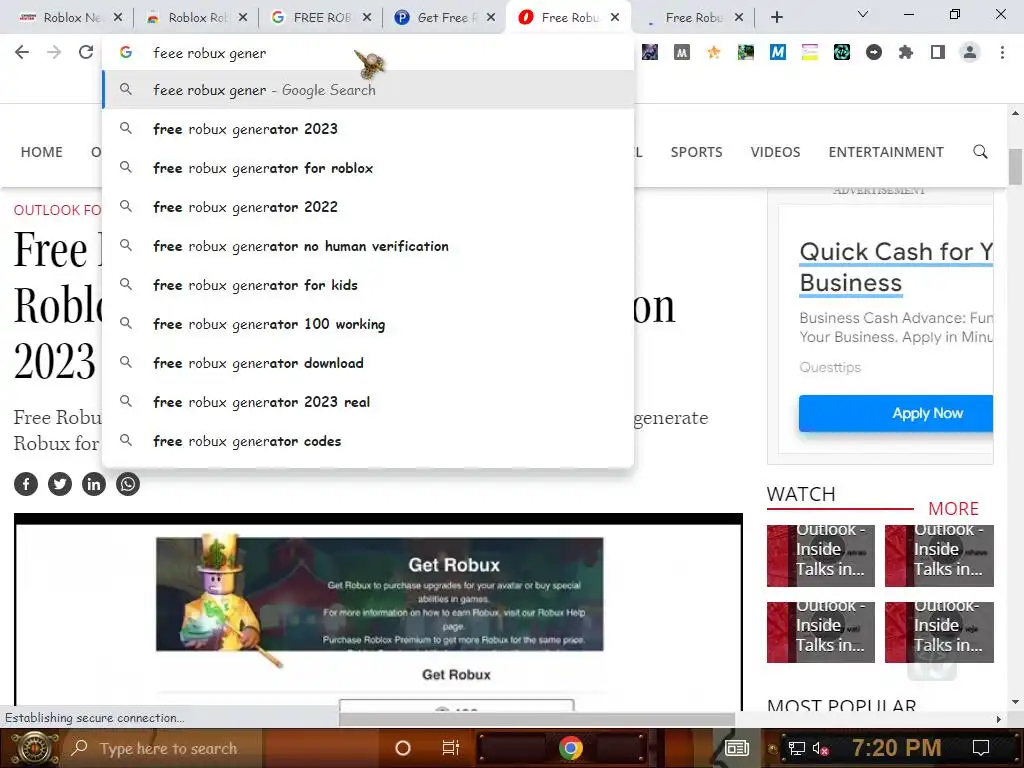Image resolution: width=1024 pixels, height=768 pixels.
Task: Go back to the previous page
Action: coord(22,52)
